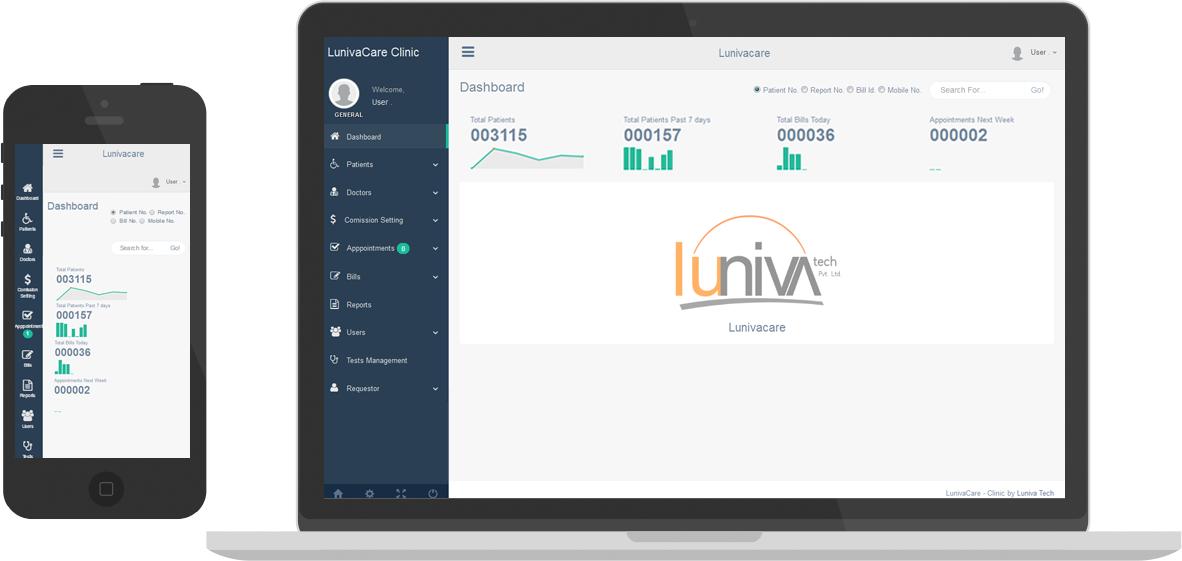Click the home icon in sidebar footer

[x=338, y=493]
